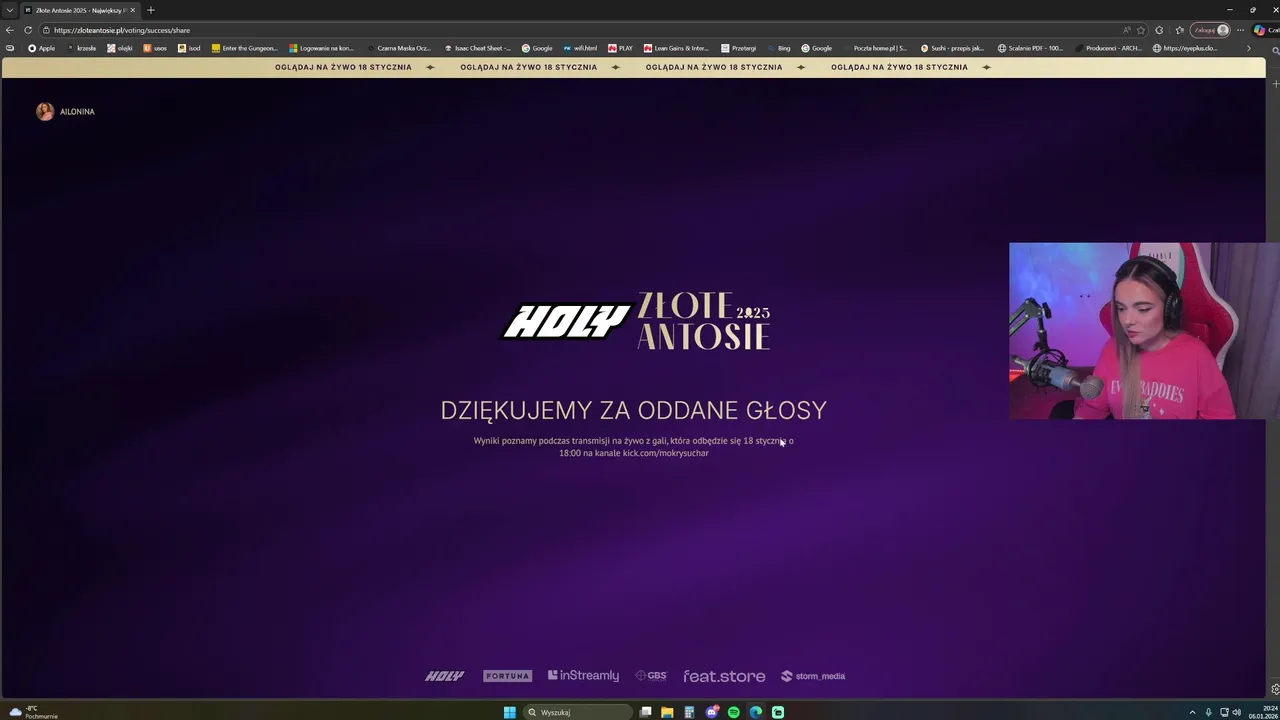Image resolution: width=1280 pixels, height=720 pixels.
Task: Open the Poczta home.pl bookmark
Action: click(875, 48)
